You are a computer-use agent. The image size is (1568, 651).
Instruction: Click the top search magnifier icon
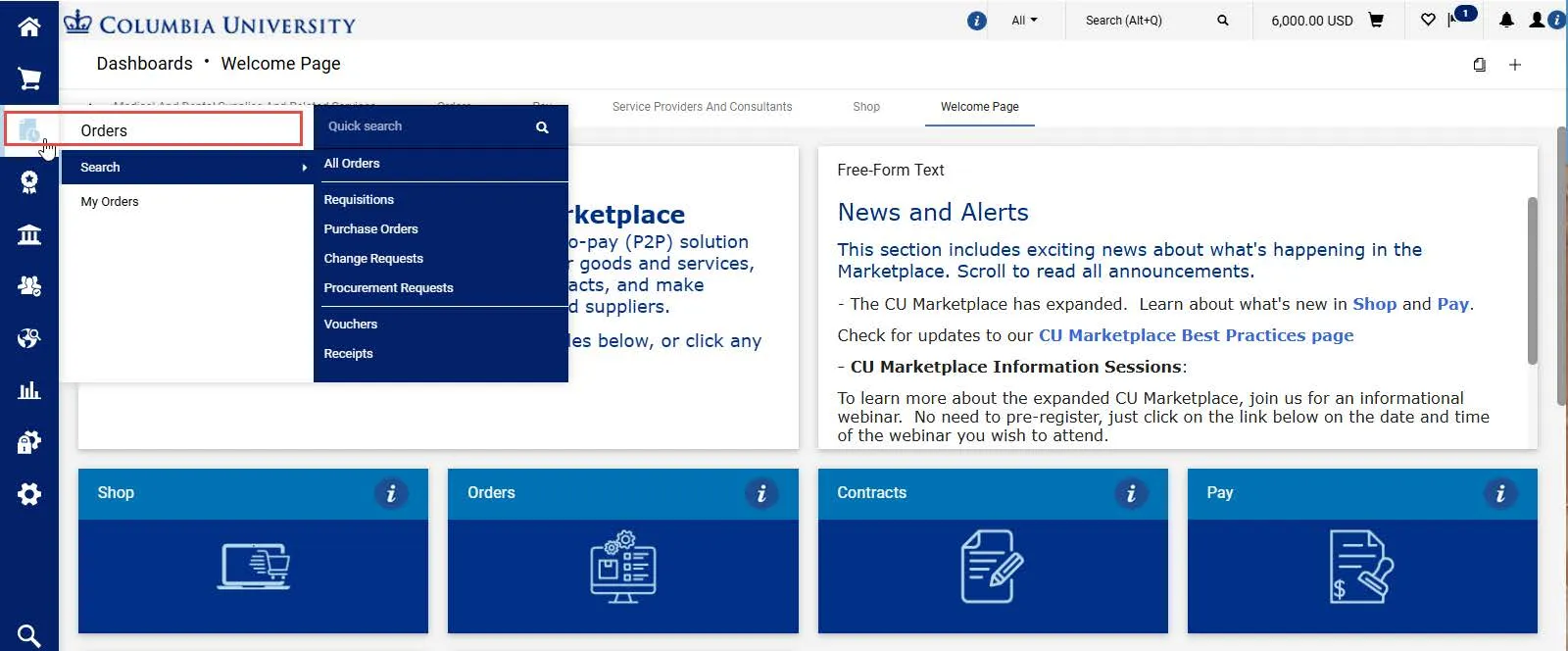tap(1222, 20)
